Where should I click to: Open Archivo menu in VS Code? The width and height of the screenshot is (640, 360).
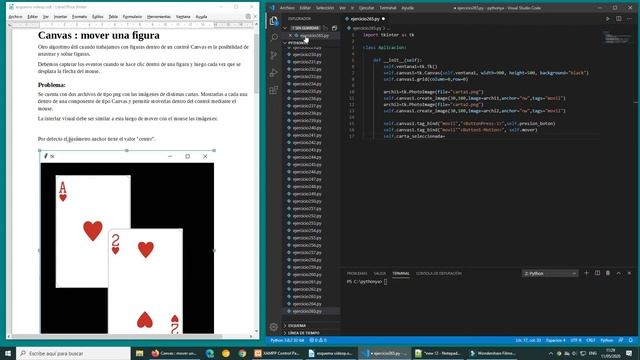tap(287, 8)
